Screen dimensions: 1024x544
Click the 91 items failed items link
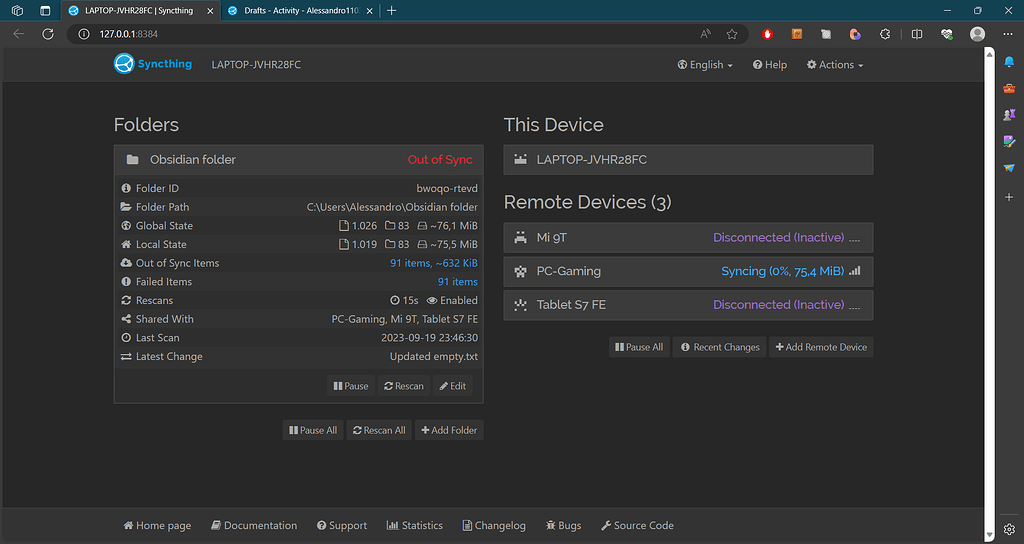pos(457,282)
